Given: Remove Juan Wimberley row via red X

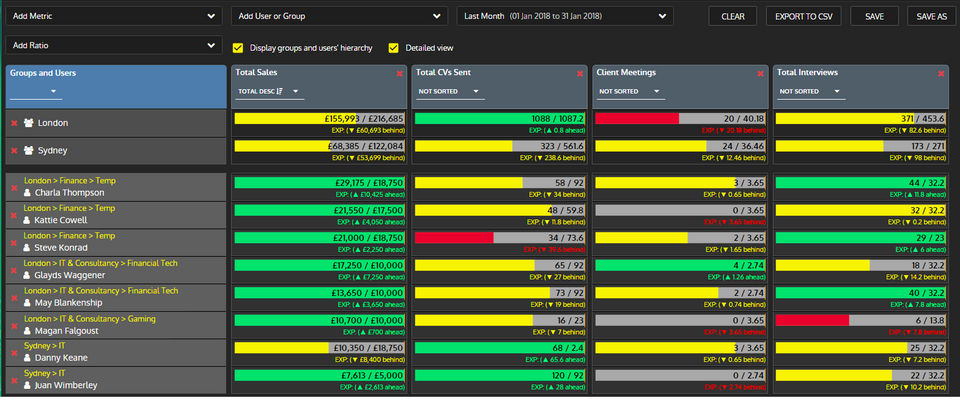Looking at the screenshot, I should 14,380.
